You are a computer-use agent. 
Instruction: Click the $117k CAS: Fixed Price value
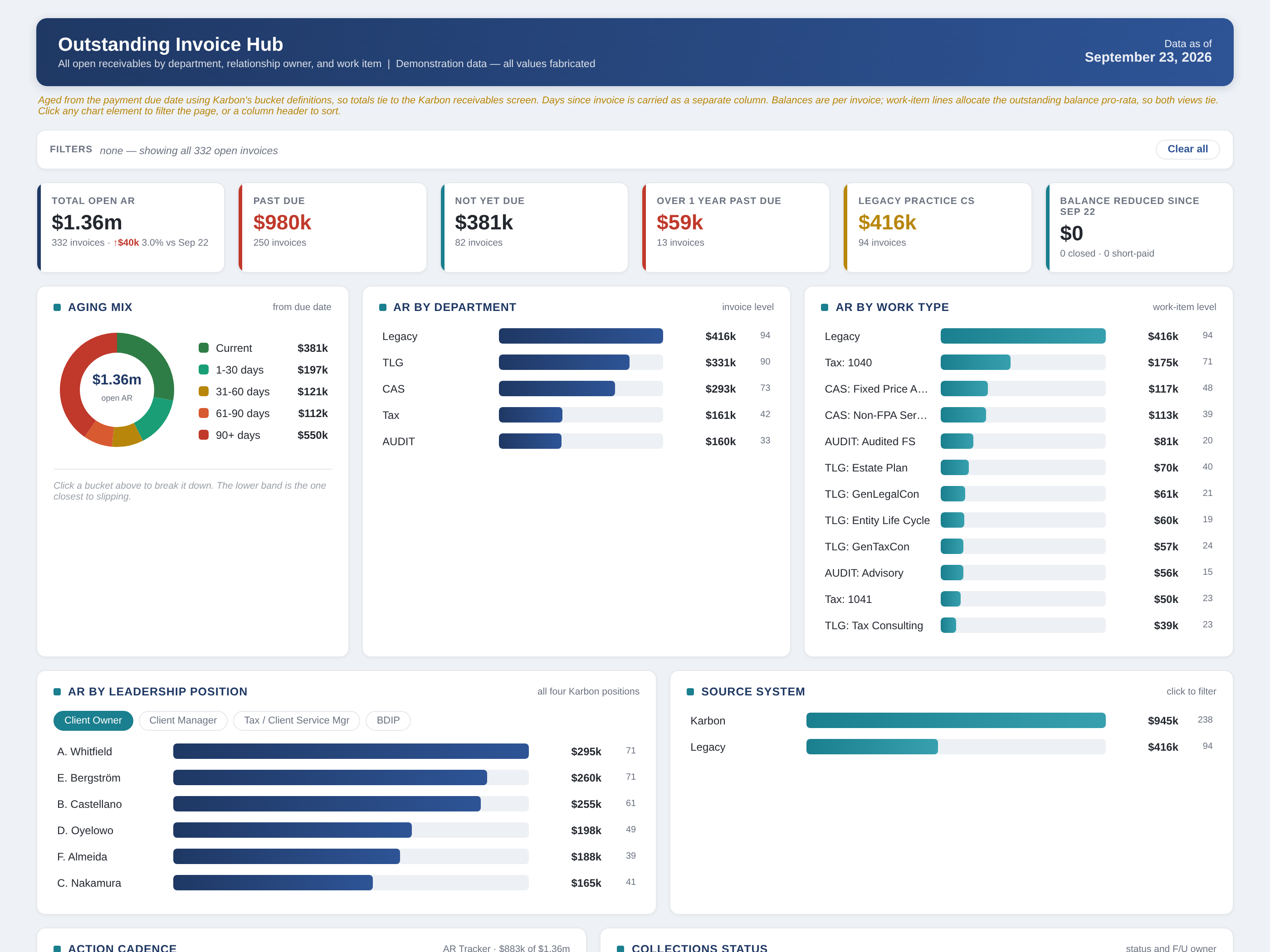pos(1163,389)
